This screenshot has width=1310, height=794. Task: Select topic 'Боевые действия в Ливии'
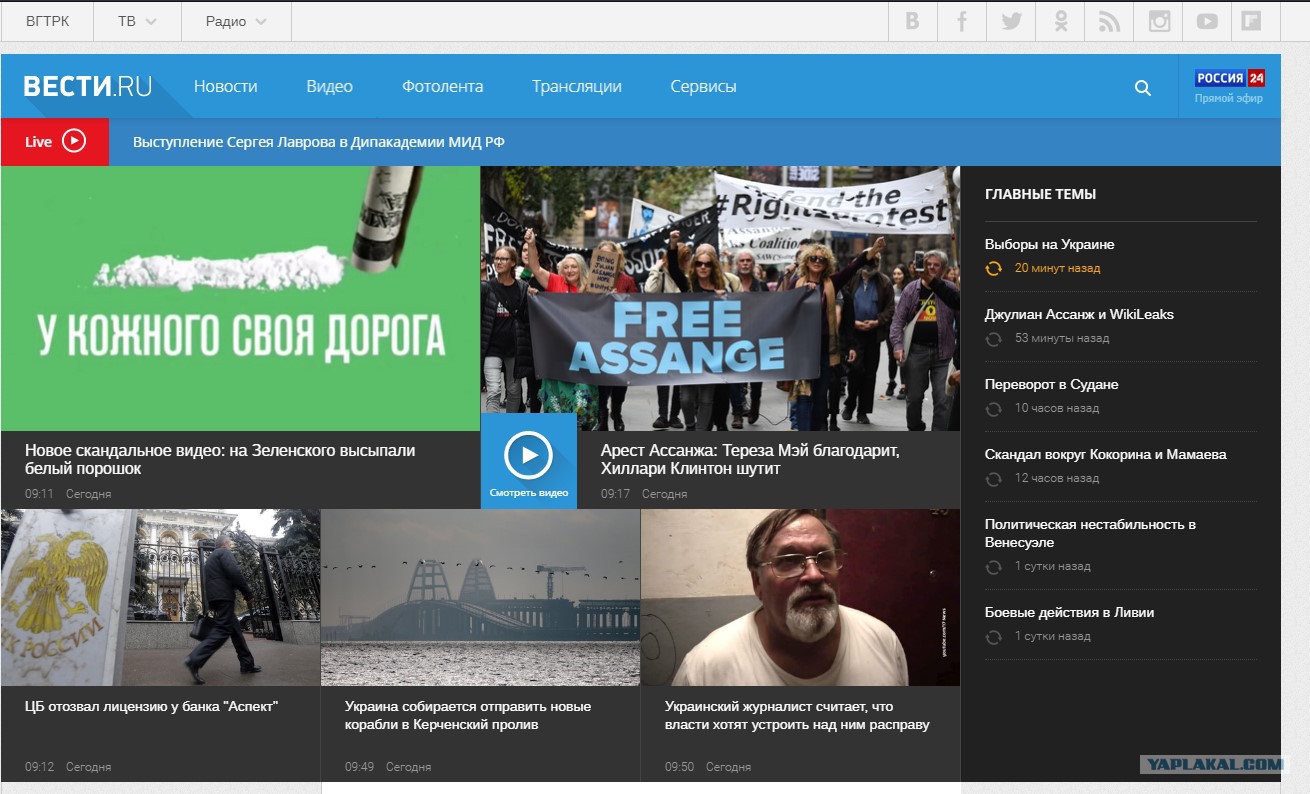tap(1069, 612)
